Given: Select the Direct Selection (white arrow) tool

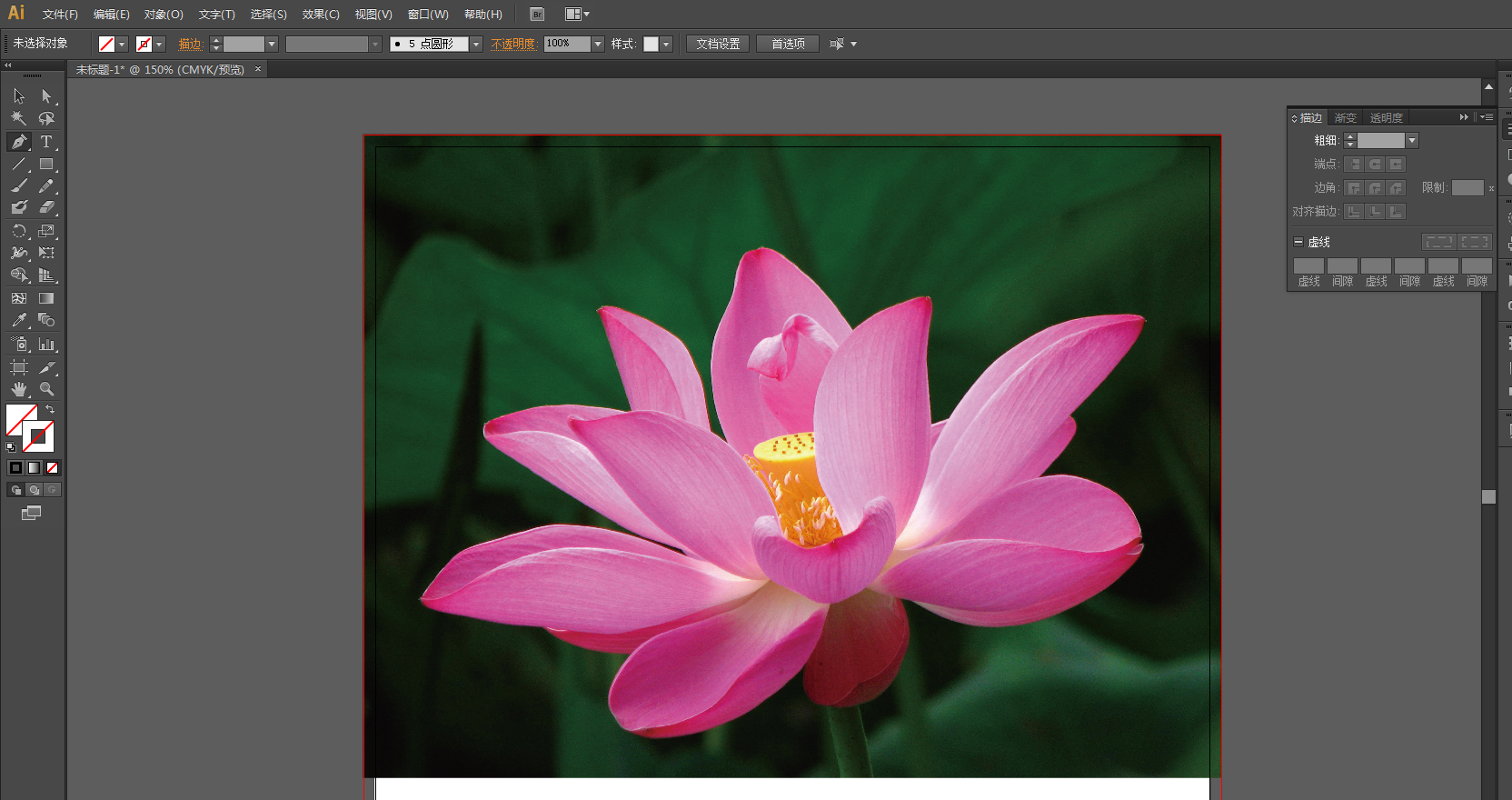Looking at the screenshot, I should (x=46, y=96).
